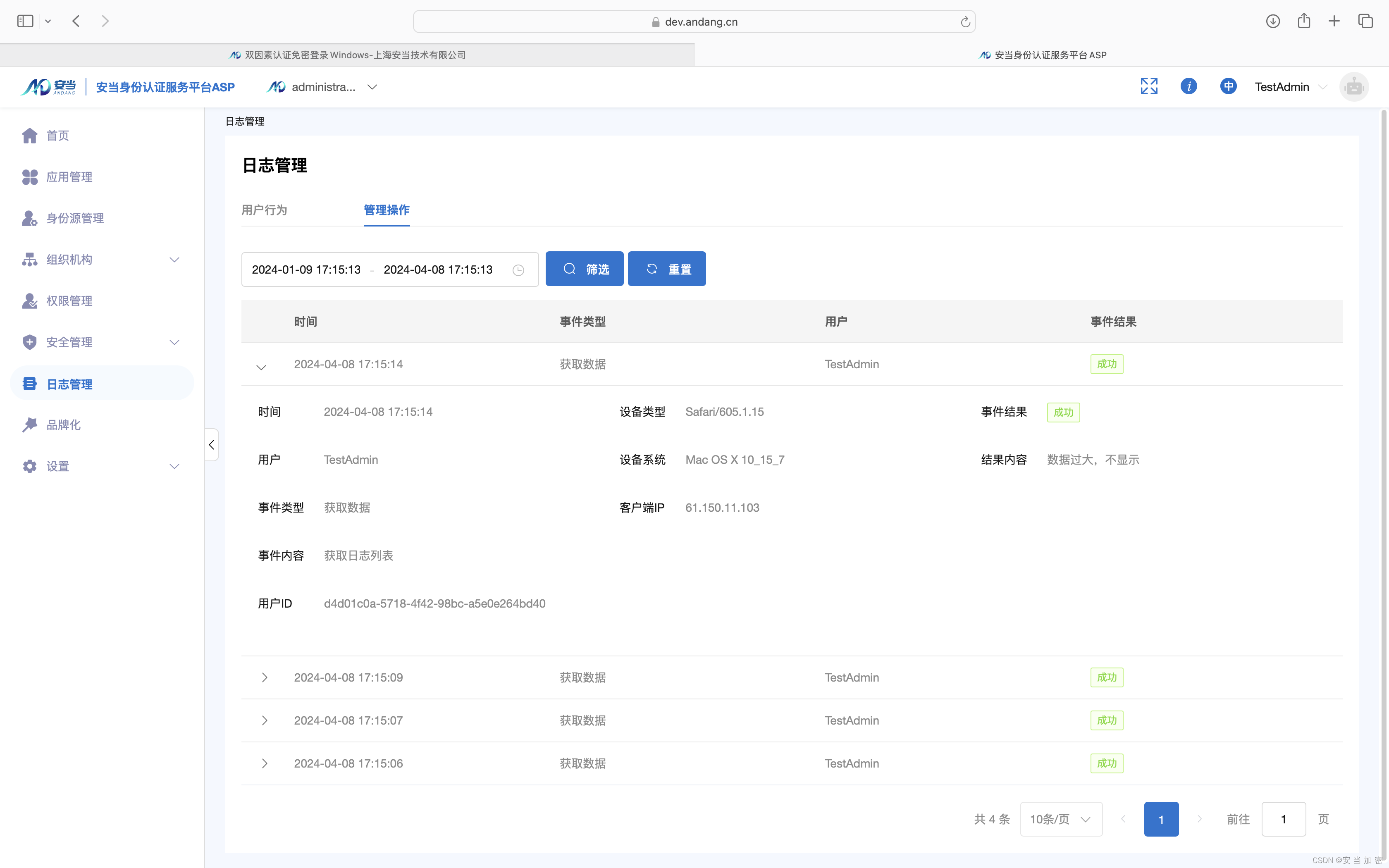Image resolution: width=1389 pixels, height=868 pixels.
Task: Open the 10条/页 page size dropdown
Action: coord(1061,819)
